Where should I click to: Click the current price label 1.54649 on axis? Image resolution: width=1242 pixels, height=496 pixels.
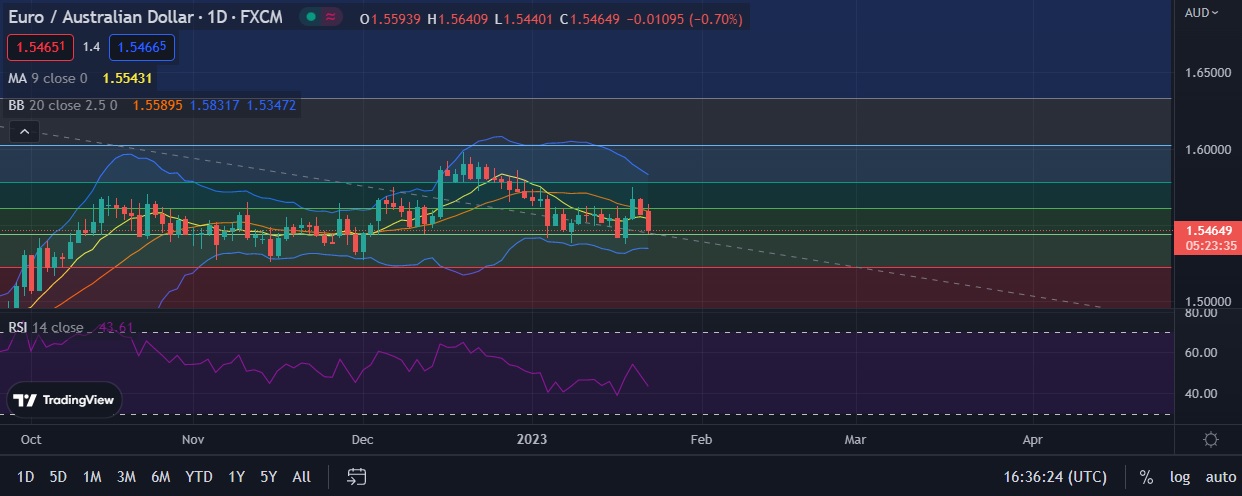pos(1205,230)
